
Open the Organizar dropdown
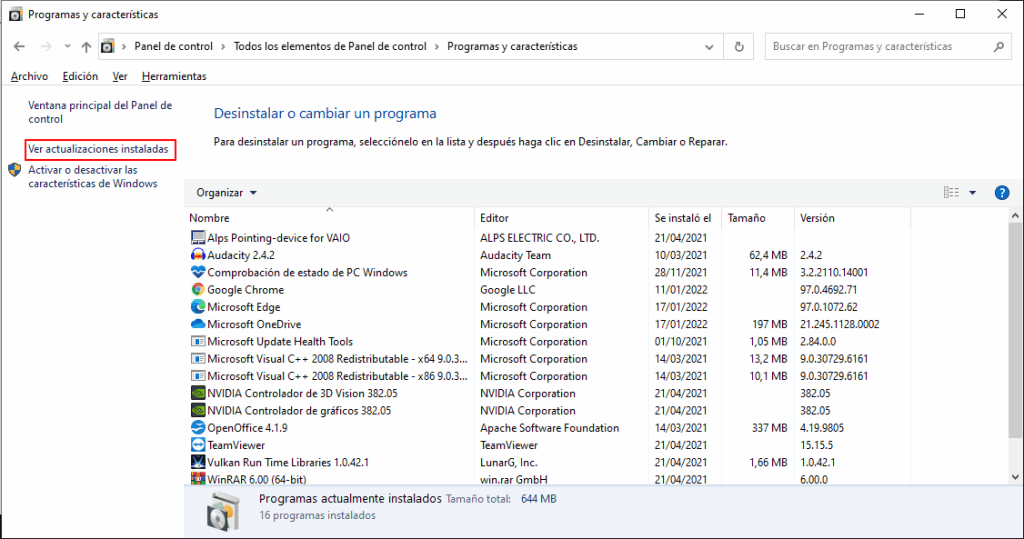tap(226, 193)
